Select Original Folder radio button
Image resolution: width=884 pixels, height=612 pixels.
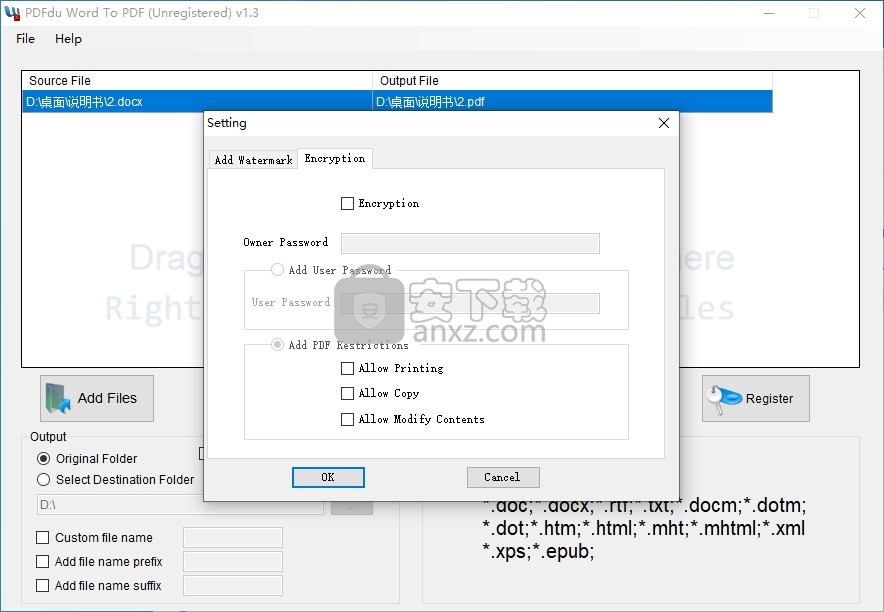[43, 458]
